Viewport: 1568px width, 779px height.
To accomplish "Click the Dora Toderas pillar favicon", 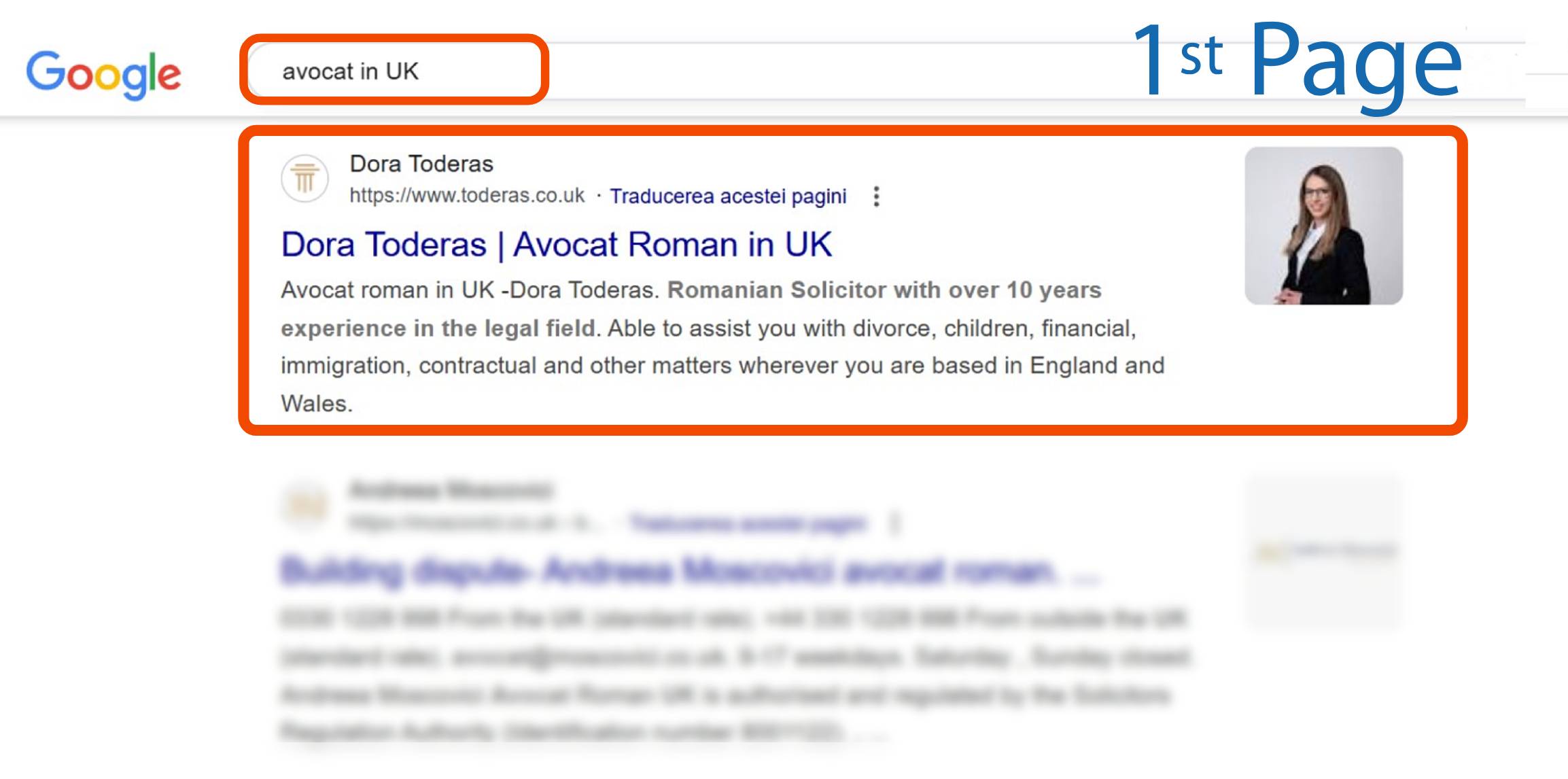I will point(305,179).
